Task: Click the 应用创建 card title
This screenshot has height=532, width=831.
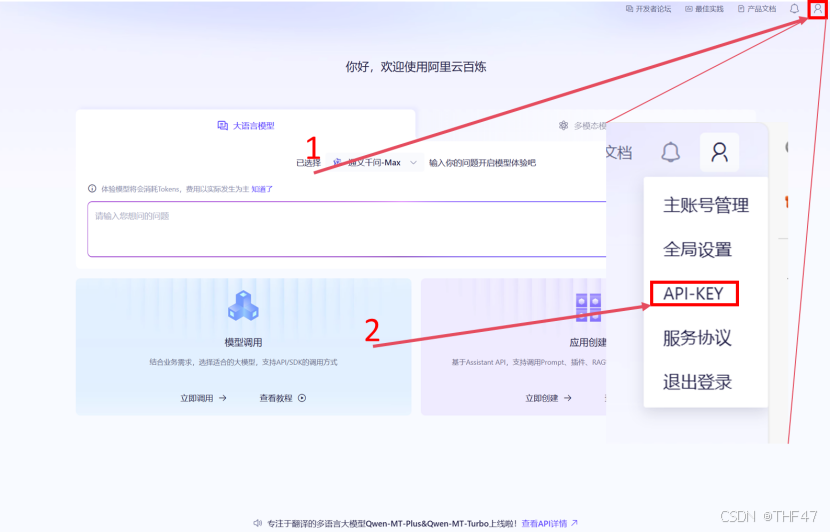Action: pyautogui.click(x=588, y=342)
